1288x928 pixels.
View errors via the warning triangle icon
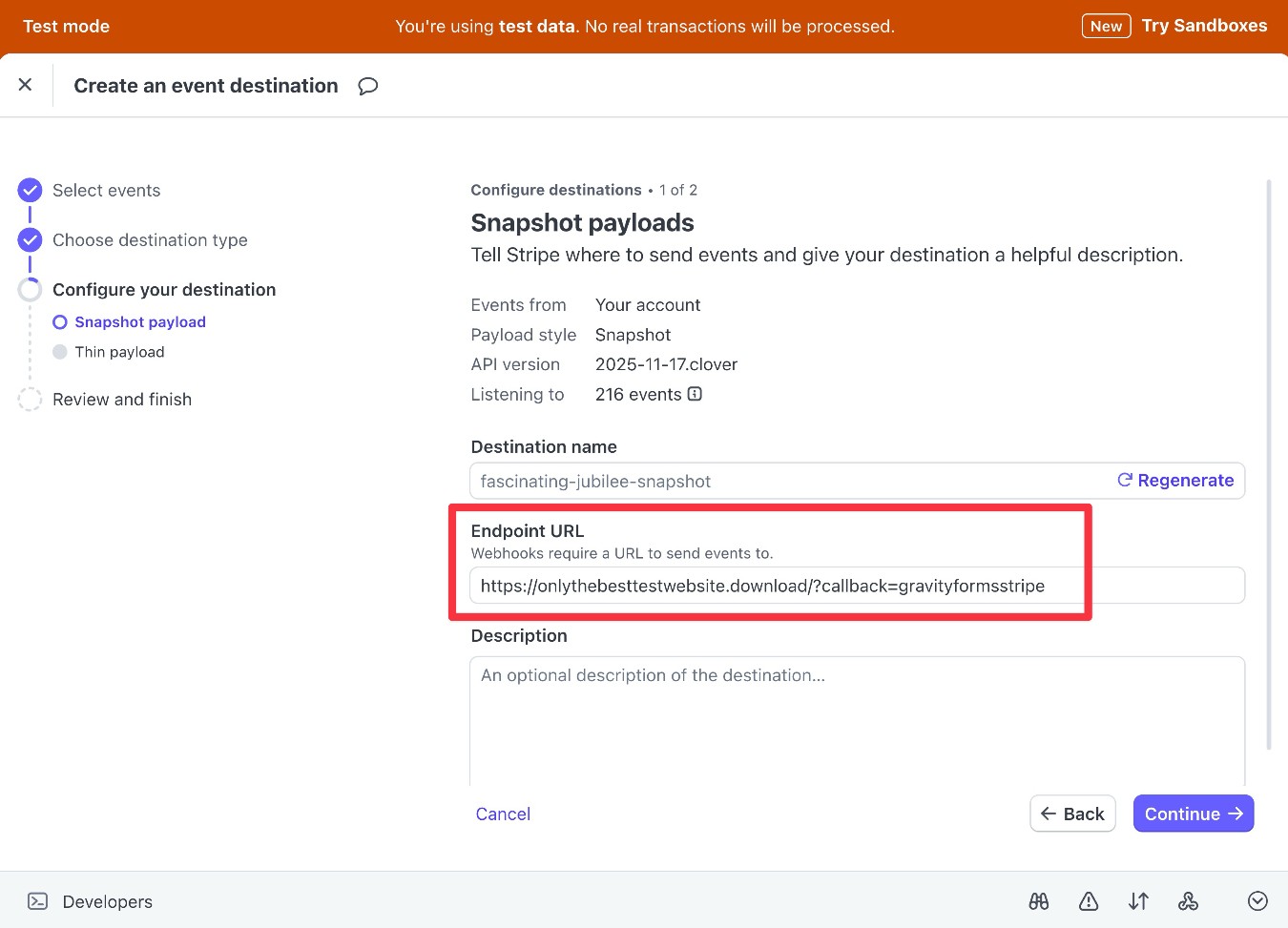(x=1089, y=900)
